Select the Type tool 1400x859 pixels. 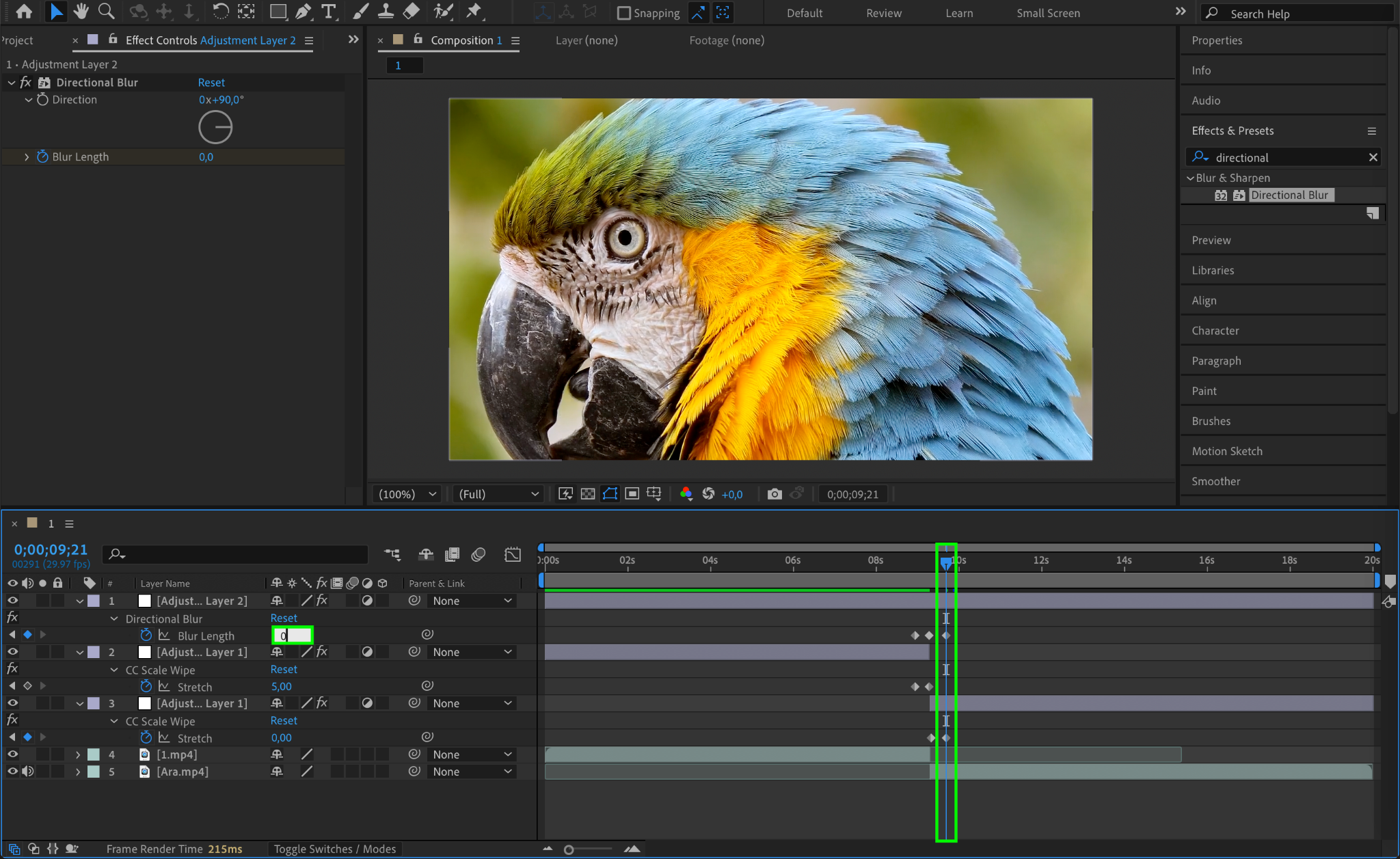(x=329, y=12)
